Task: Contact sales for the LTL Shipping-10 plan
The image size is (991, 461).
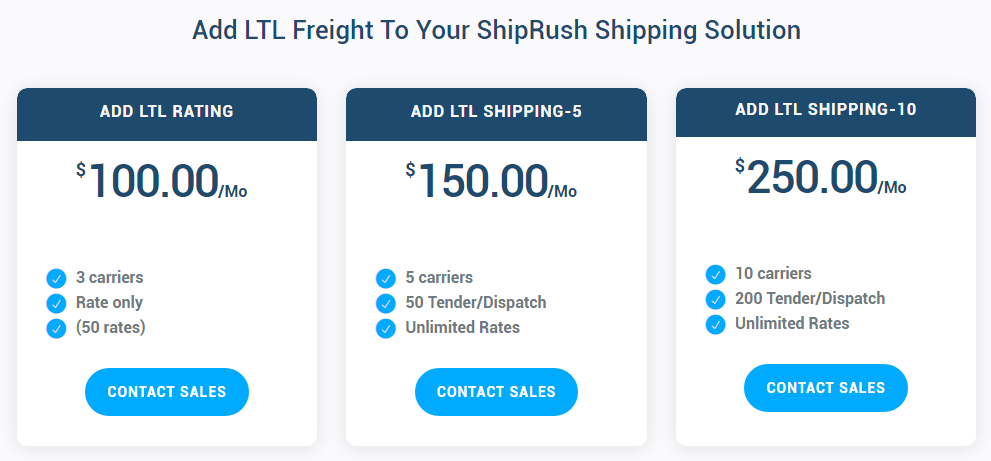Action: tap(826, 388)
